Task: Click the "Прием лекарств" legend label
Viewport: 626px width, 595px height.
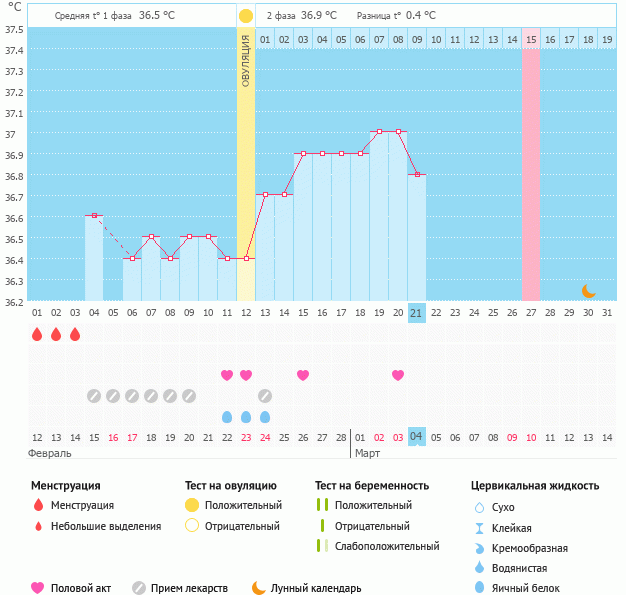Action: click(189, 588)
